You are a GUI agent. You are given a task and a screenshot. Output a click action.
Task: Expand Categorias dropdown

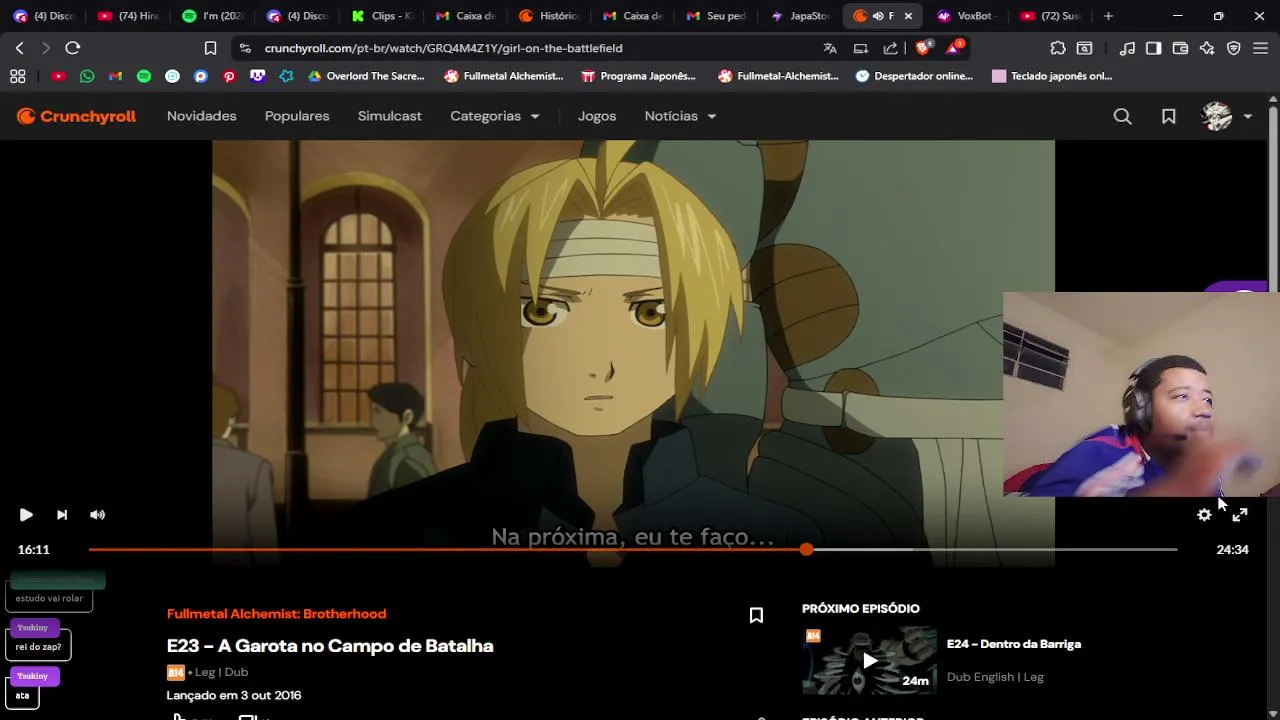(x=495, y=116)
